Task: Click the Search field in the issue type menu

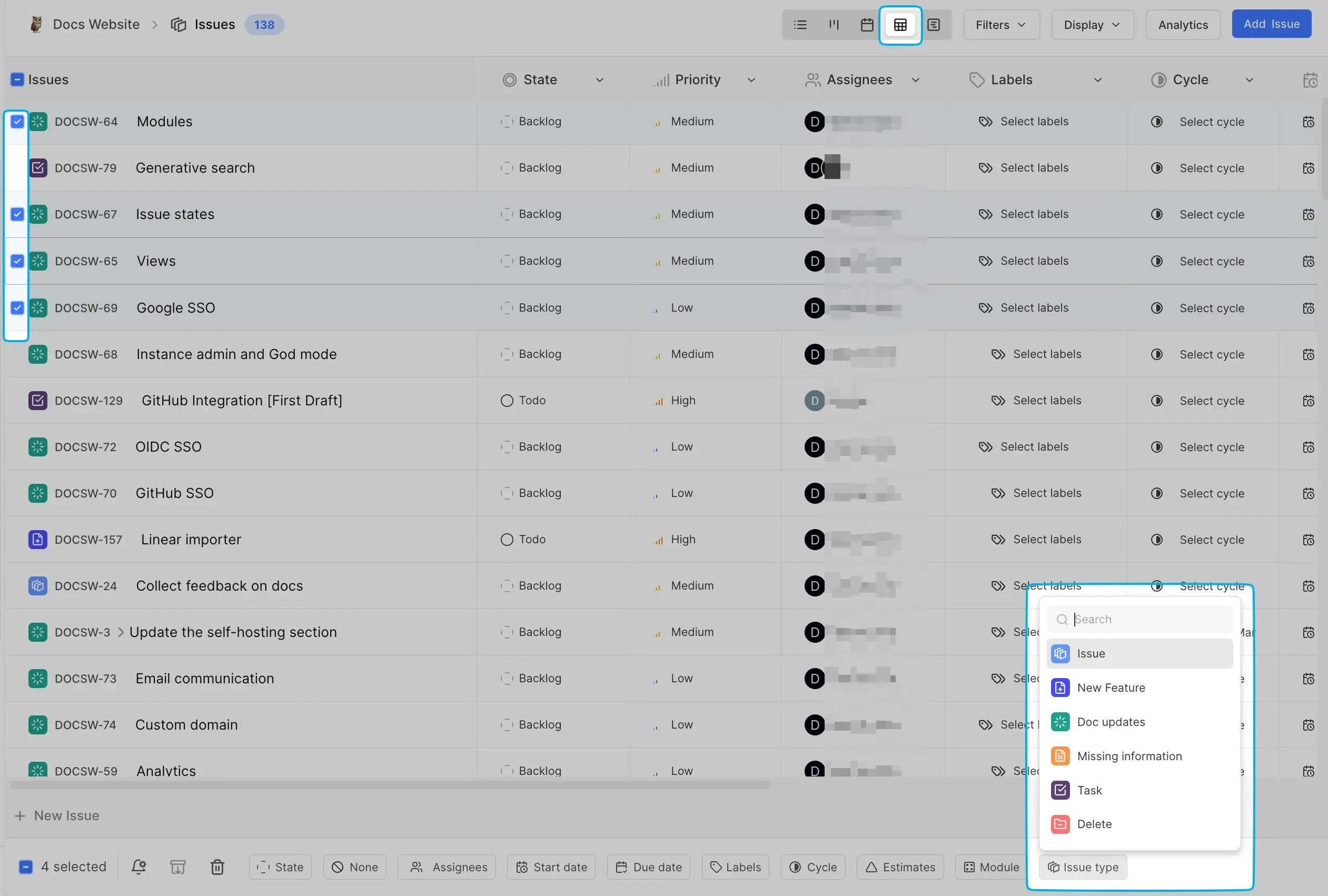Action: (1139, 619)
